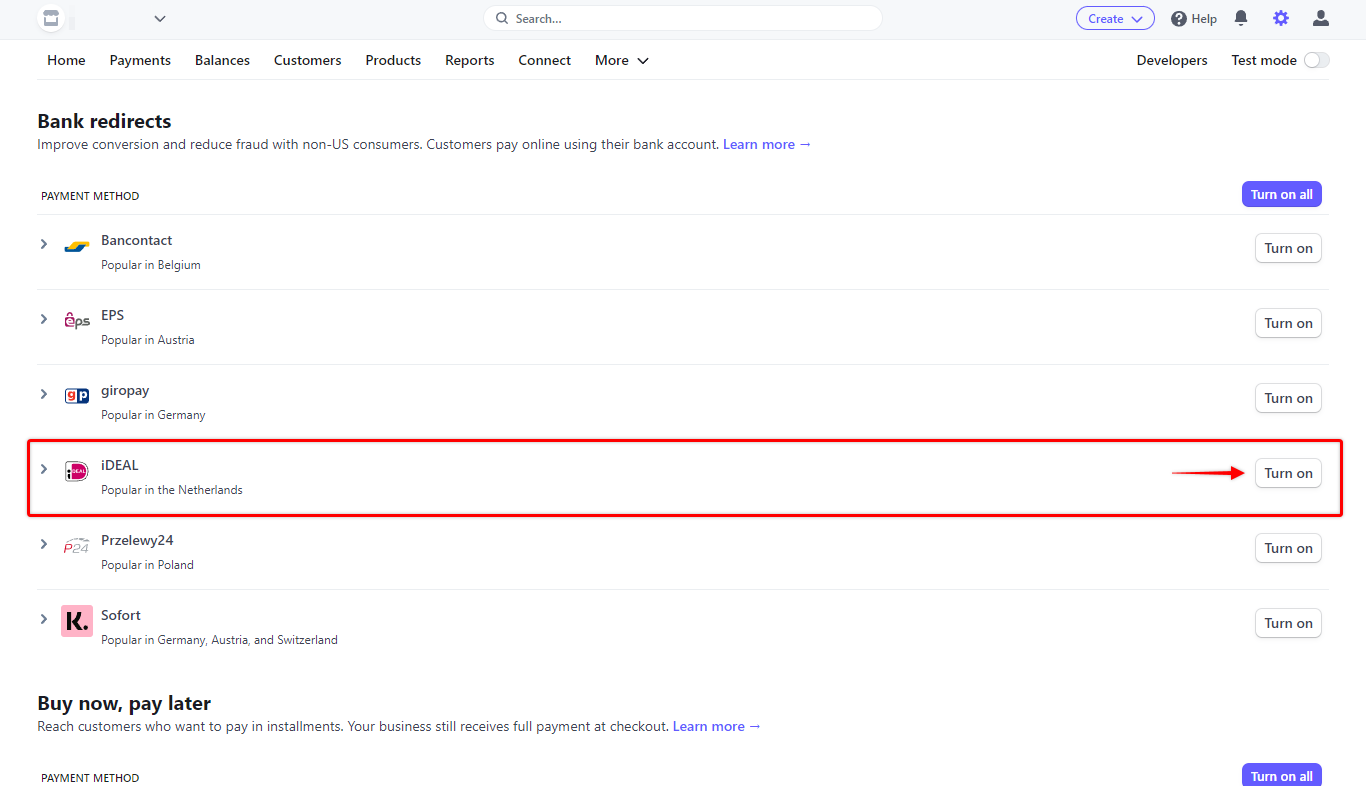
Task: Select the 'Popular in Austria' text
Action: [x=148, y=340]
